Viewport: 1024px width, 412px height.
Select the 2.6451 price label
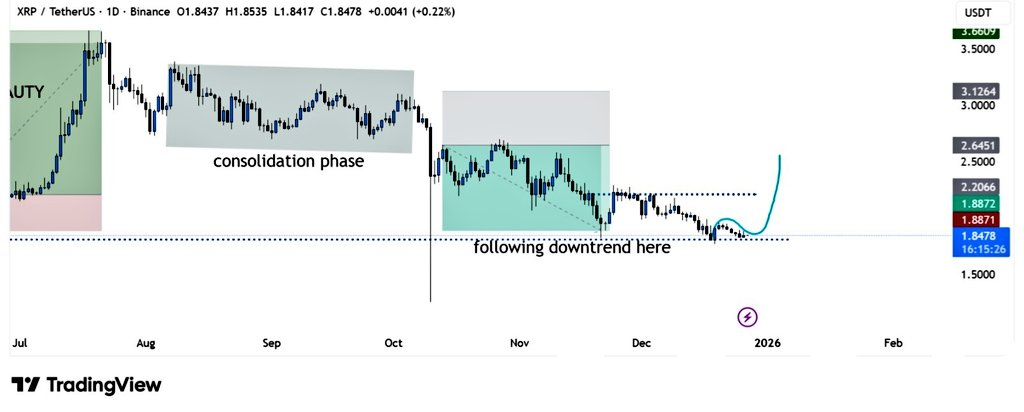tap(975, 145)
